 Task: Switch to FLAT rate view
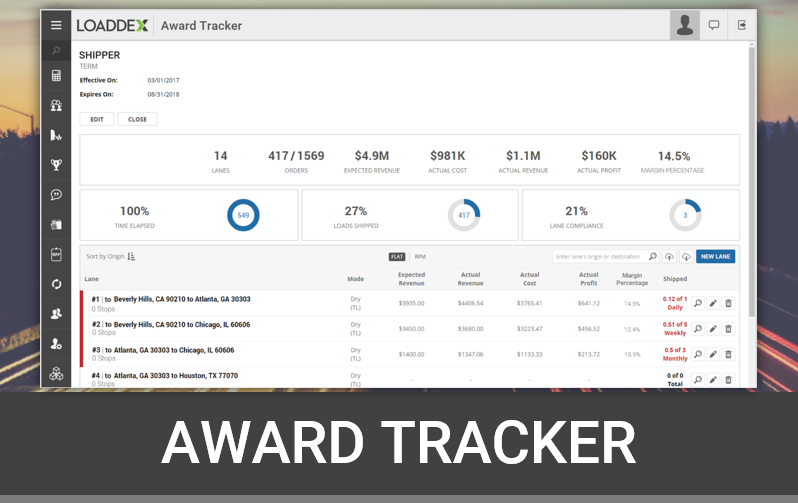click(397, 256)
